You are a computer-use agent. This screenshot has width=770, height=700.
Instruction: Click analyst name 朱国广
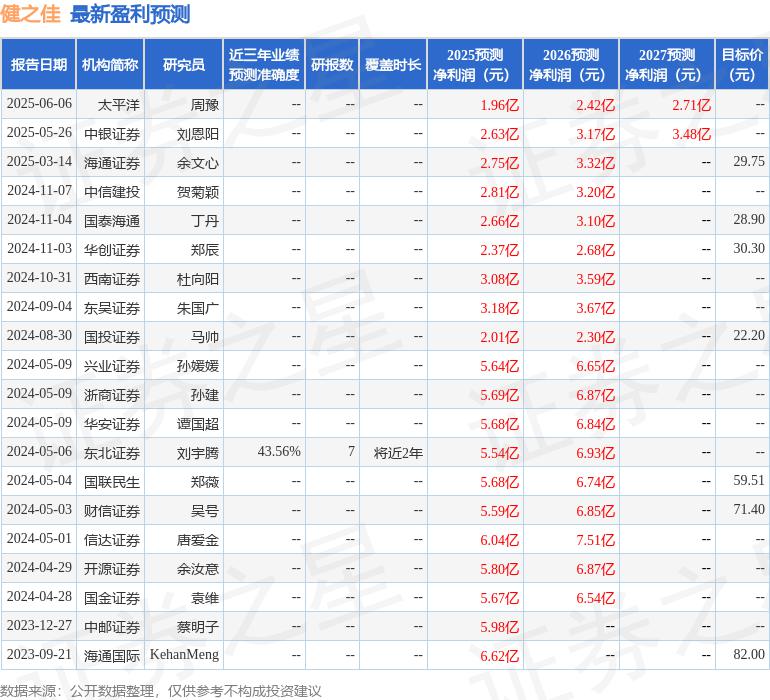pyautogui.click(x=198, y=308)
